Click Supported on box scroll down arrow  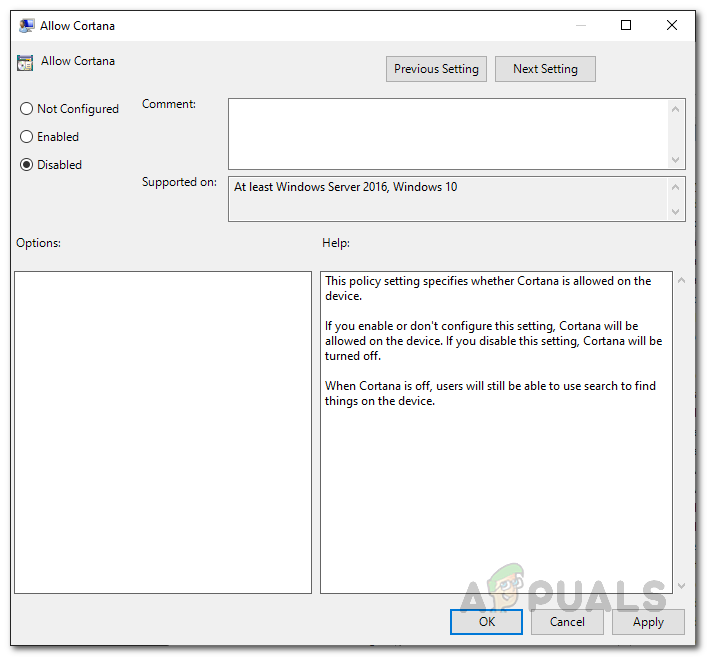coord(675,211)
